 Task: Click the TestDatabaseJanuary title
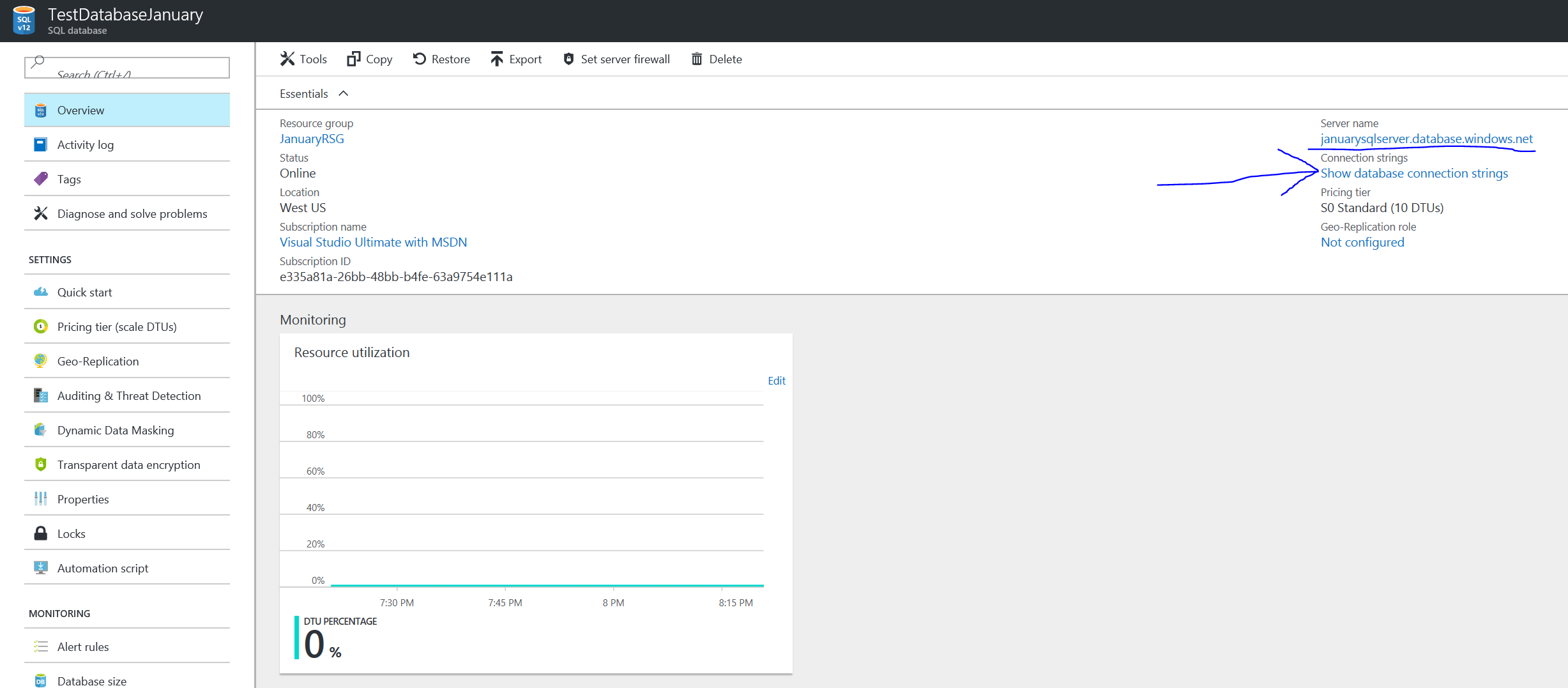[125, 14]
